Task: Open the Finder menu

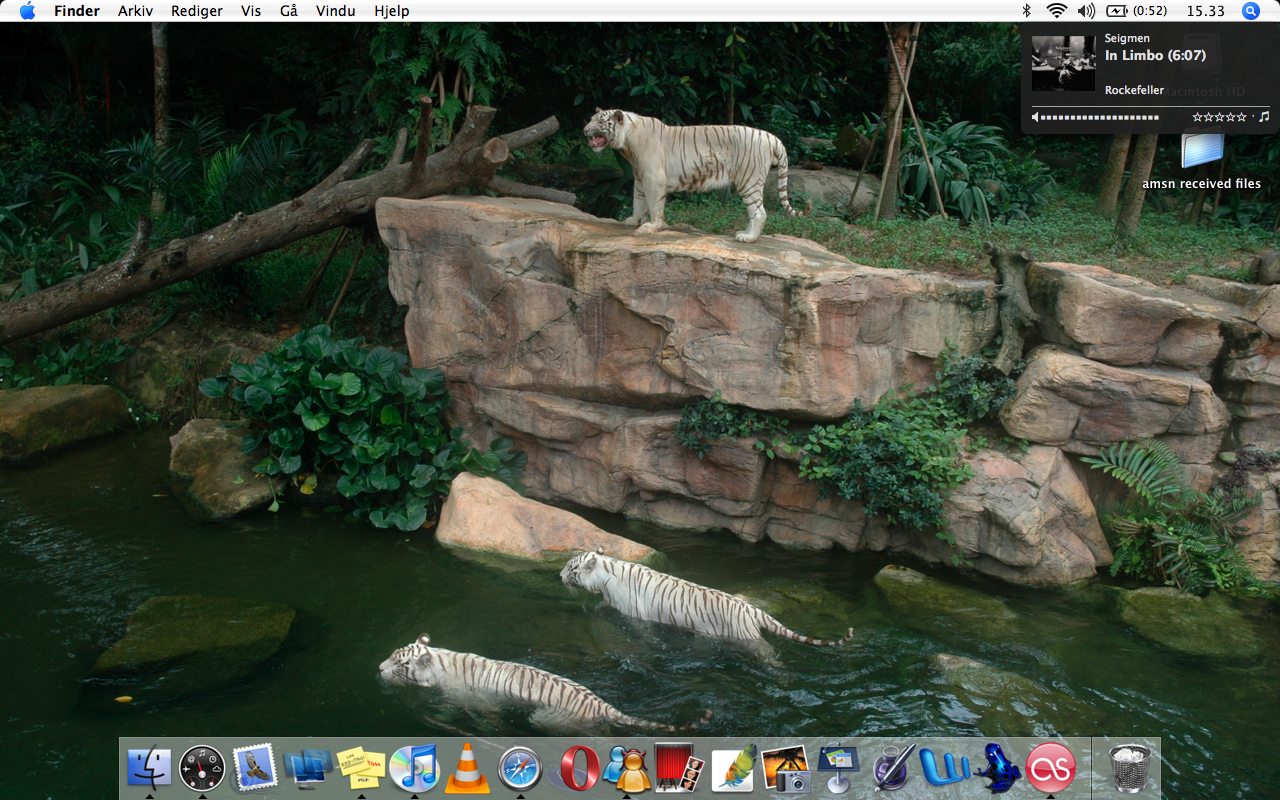Action: pyautogui.click(x=77, y=11)
